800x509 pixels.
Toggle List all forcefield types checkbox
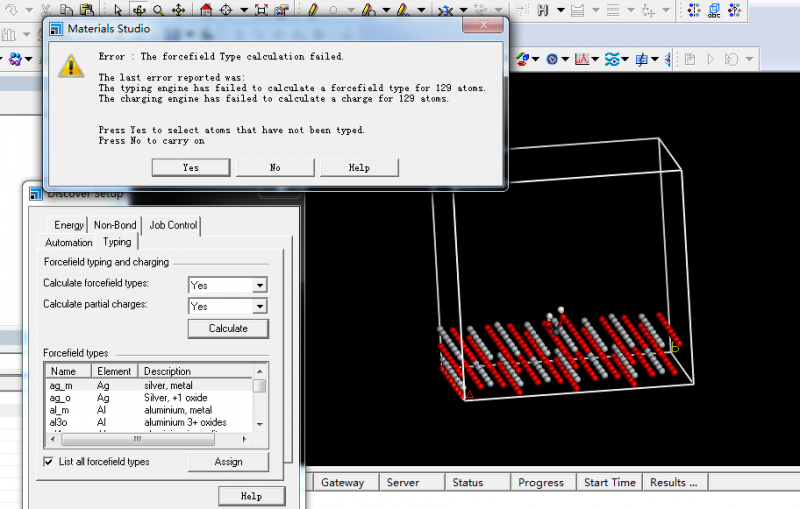tap(50, 462)
